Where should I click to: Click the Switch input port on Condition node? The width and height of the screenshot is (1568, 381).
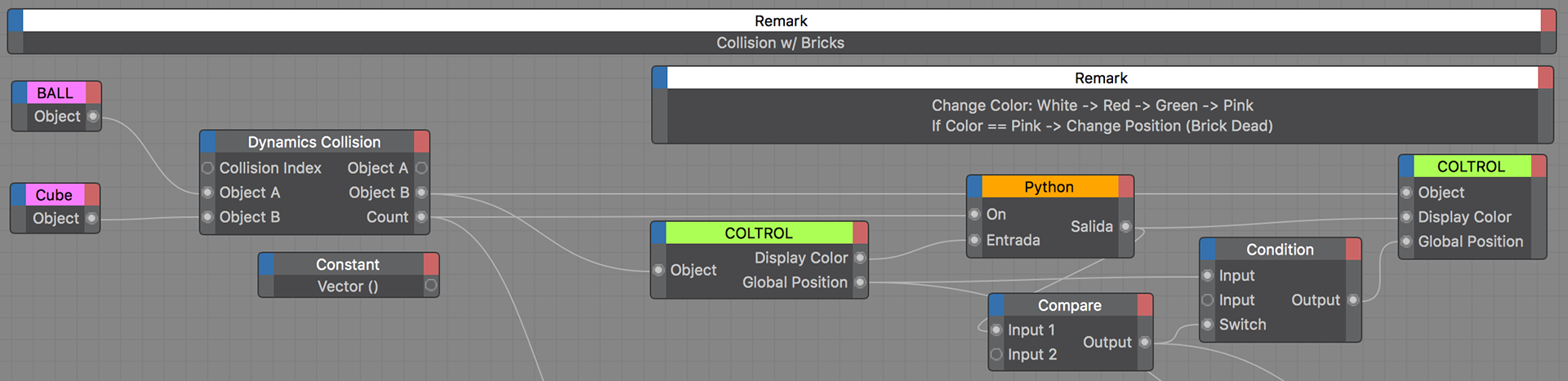coord(1208,325)
